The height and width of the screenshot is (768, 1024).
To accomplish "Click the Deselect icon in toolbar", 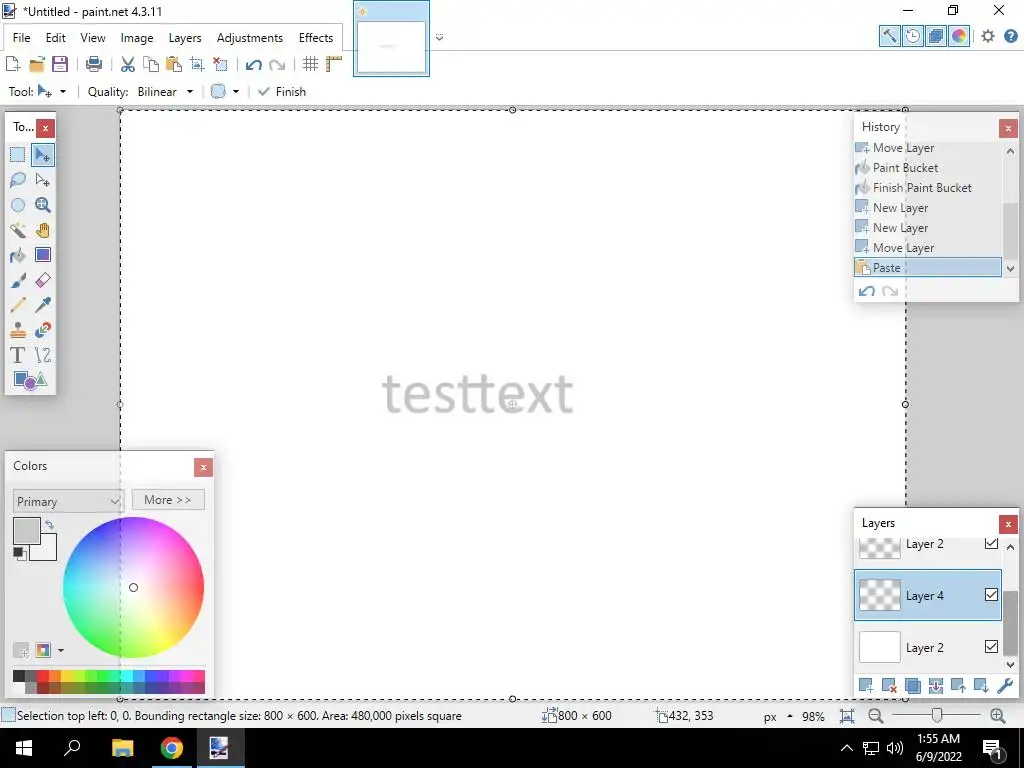I will click(221, 64).
